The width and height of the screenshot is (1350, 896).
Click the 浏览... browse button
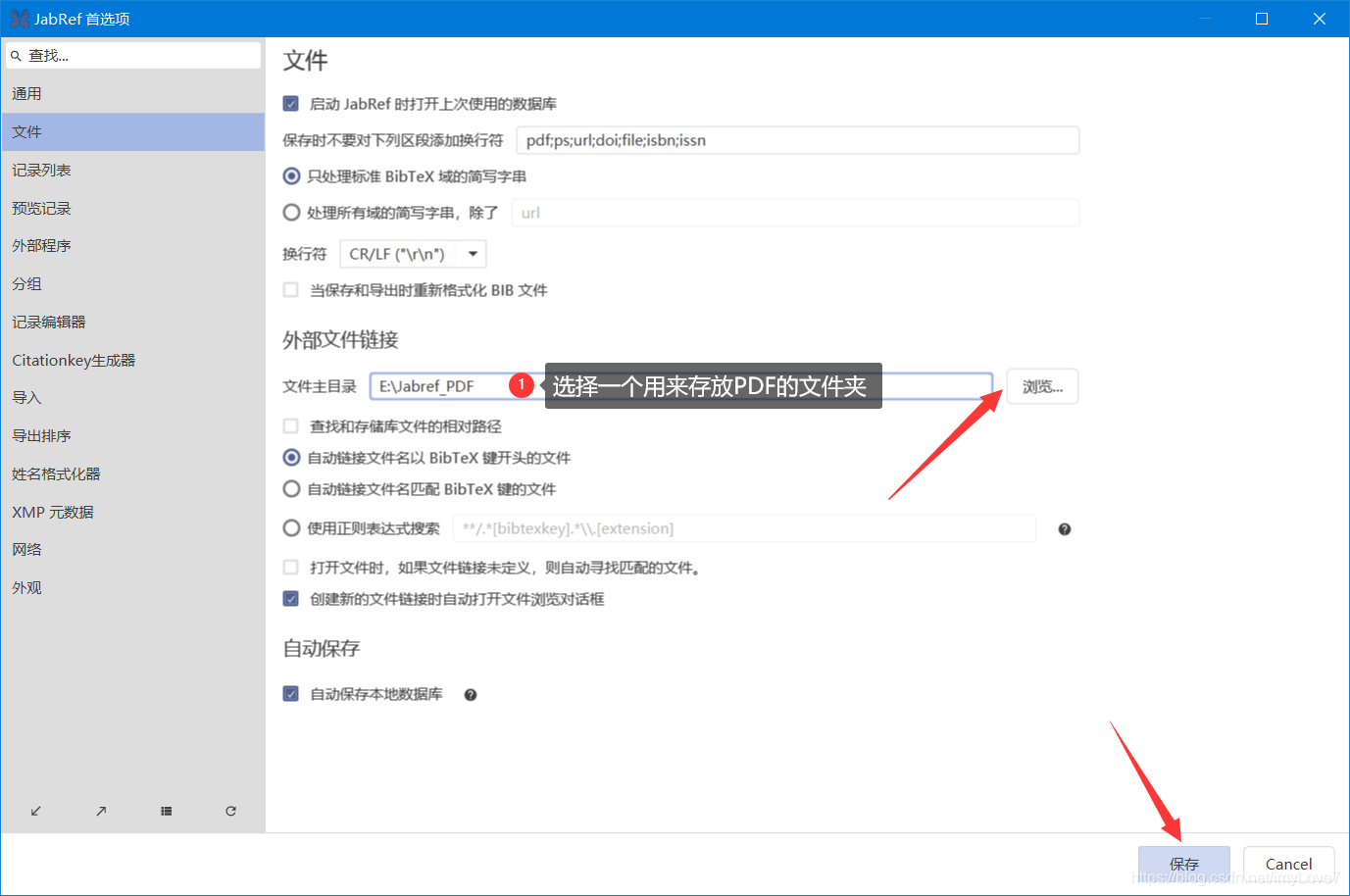pos(1042,386)
